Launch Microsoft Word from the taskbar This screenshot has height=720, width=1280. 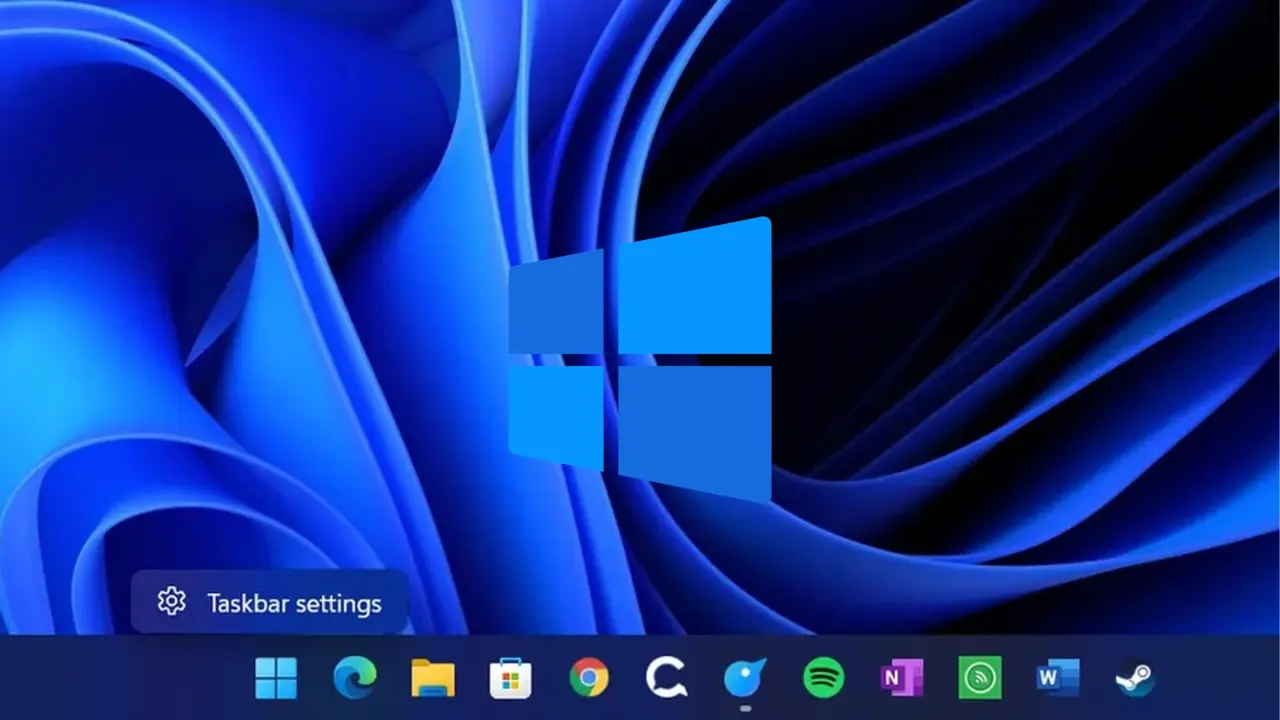click(x=1057, y=678)
